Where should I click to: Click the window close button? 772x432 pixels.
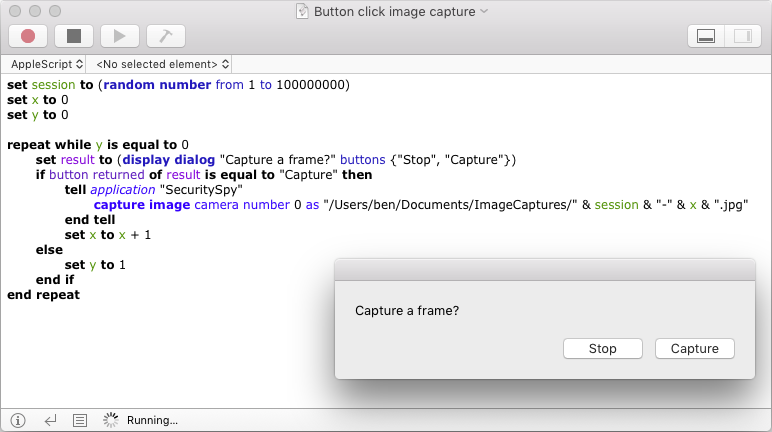point(15,11)
